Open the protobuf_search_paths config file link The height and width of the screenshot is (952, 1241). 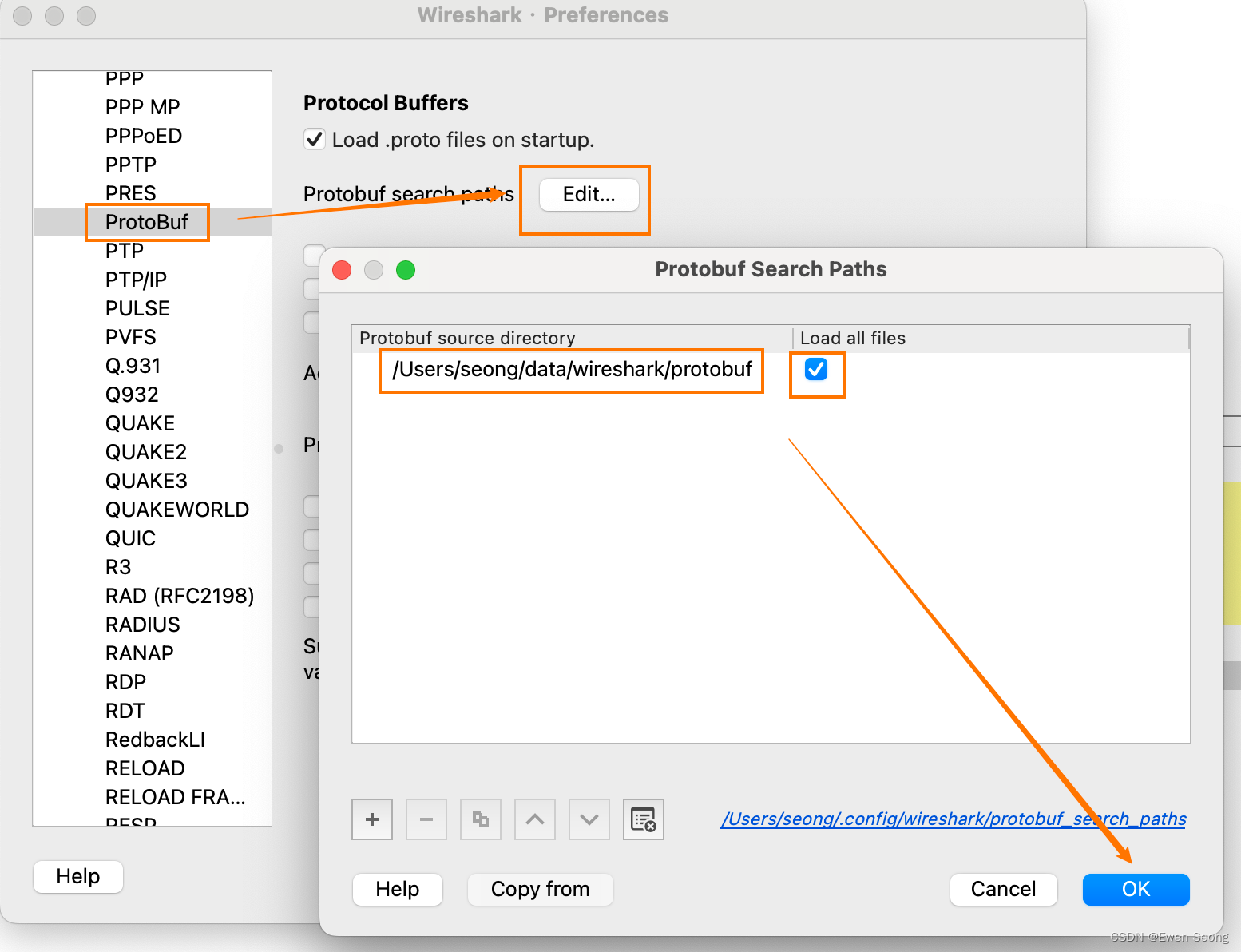(954, 819)
